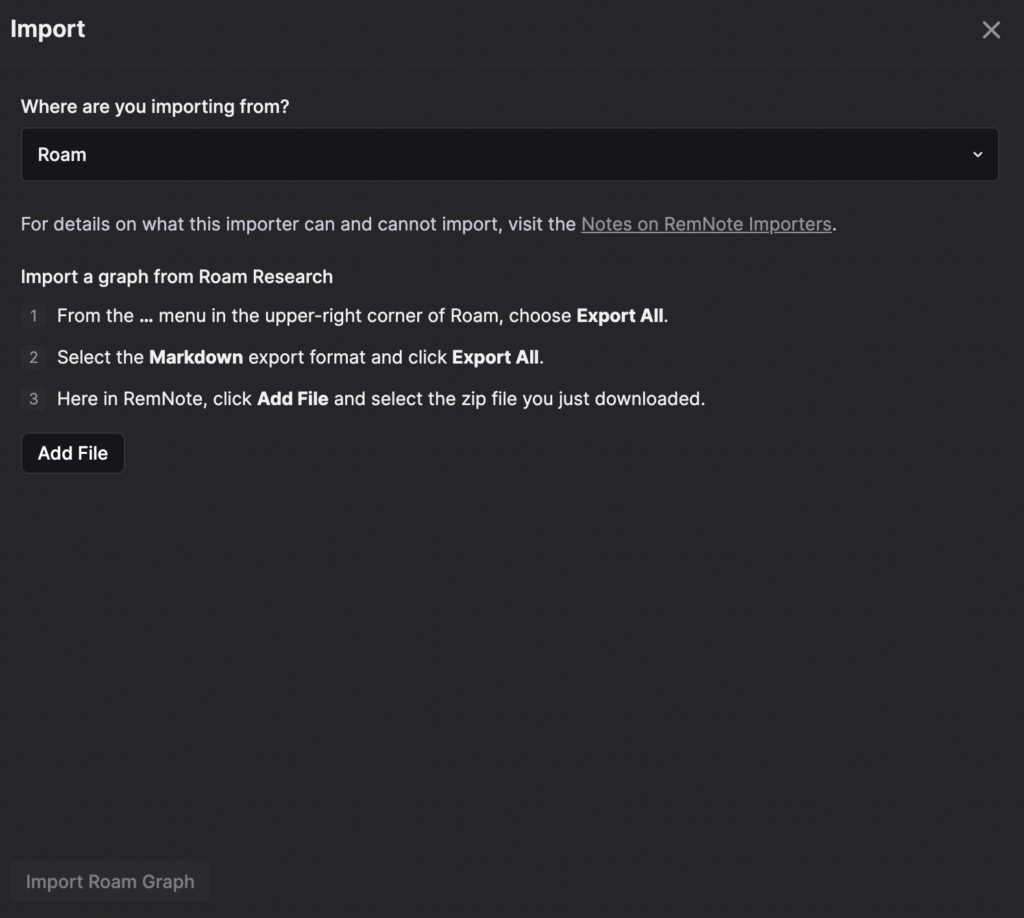Click the step 2 number badge

point(33,357)
